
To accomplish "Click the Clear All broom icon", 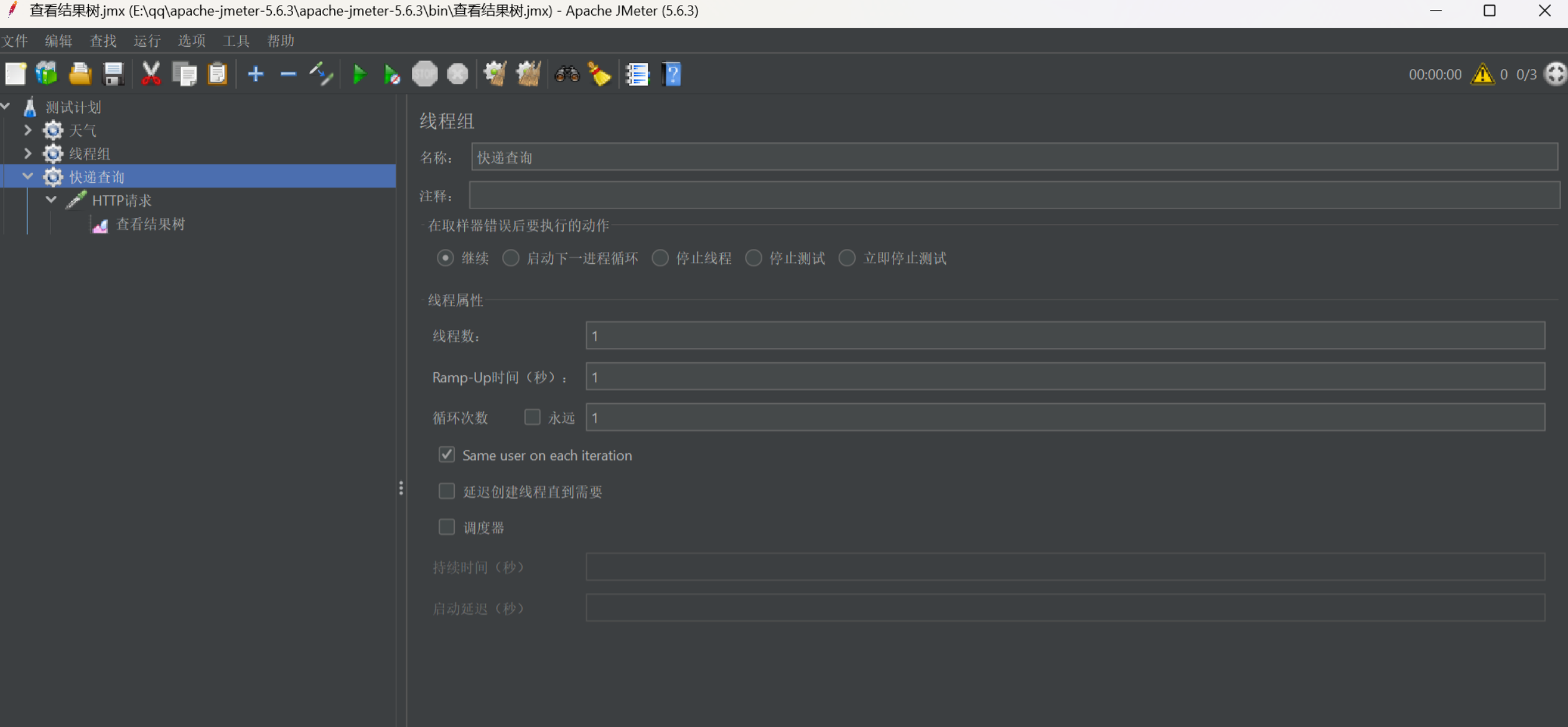I will (x=528, y=75).
